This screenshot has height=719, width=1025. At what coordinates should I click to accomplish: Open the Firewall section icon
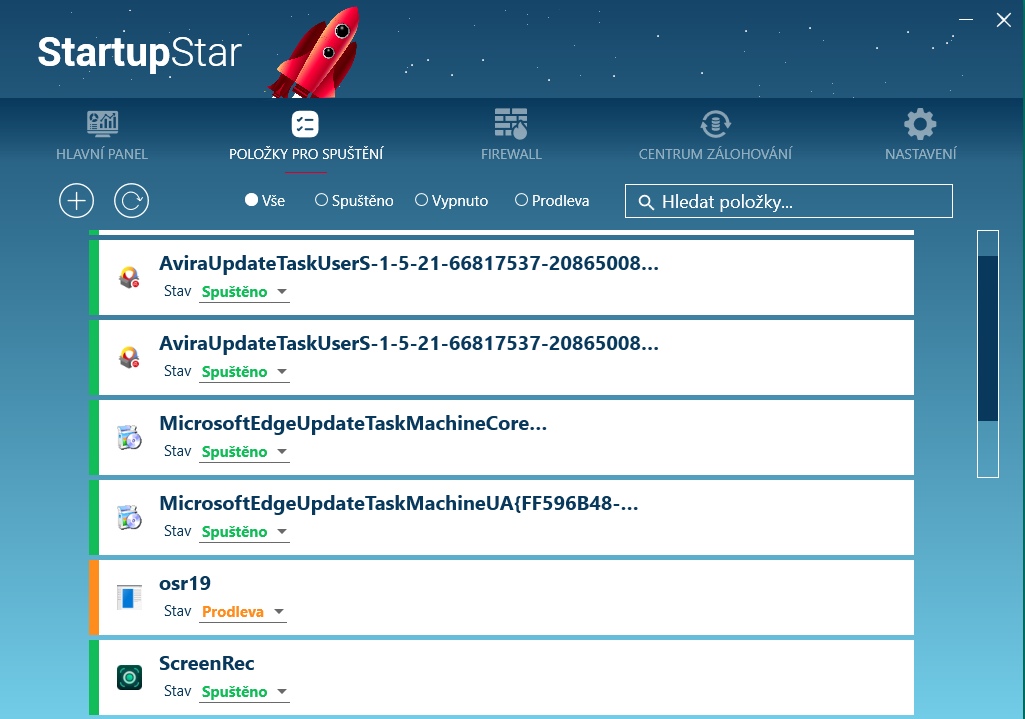tap(511, 125)
